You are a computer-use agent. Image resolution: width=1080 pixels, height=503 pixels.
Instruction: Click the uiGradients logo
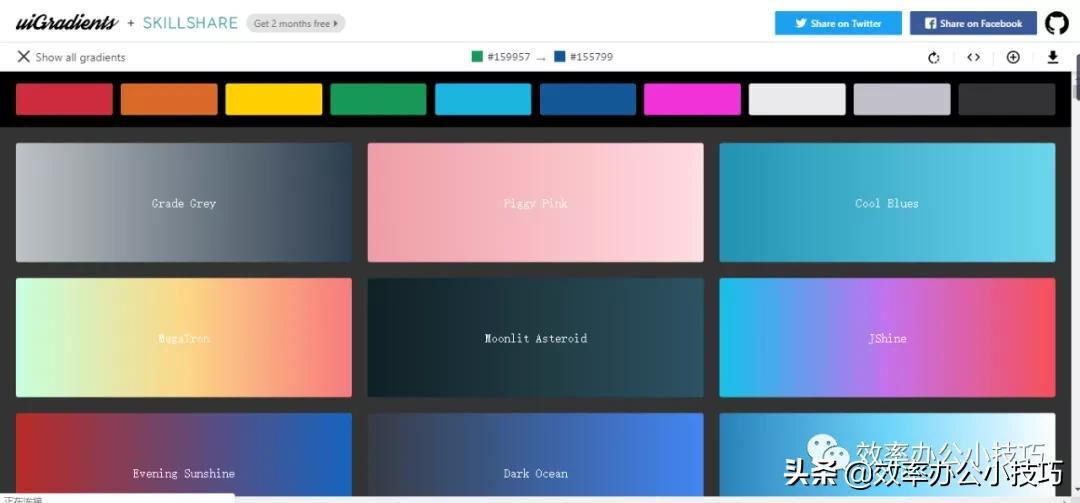pyautogui.click(x=67, y=23)
